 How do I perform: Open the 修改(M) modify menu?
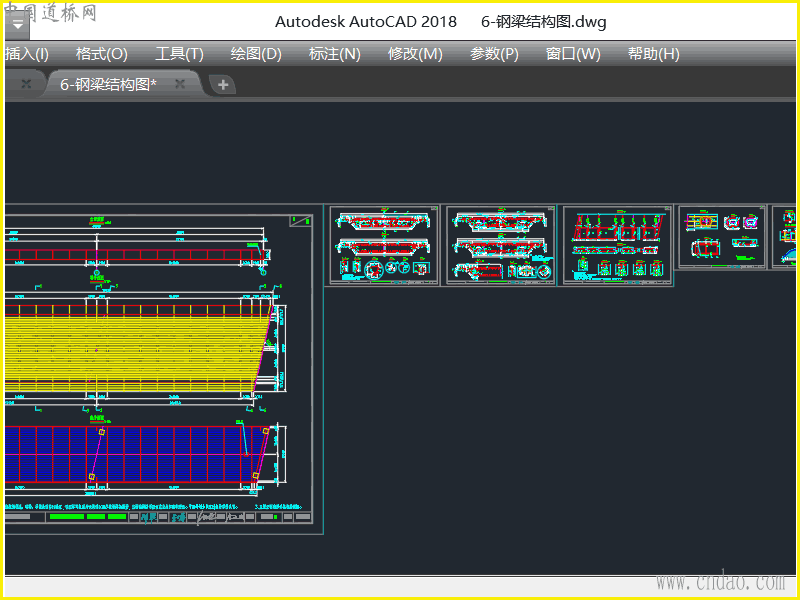pos(415,54)
